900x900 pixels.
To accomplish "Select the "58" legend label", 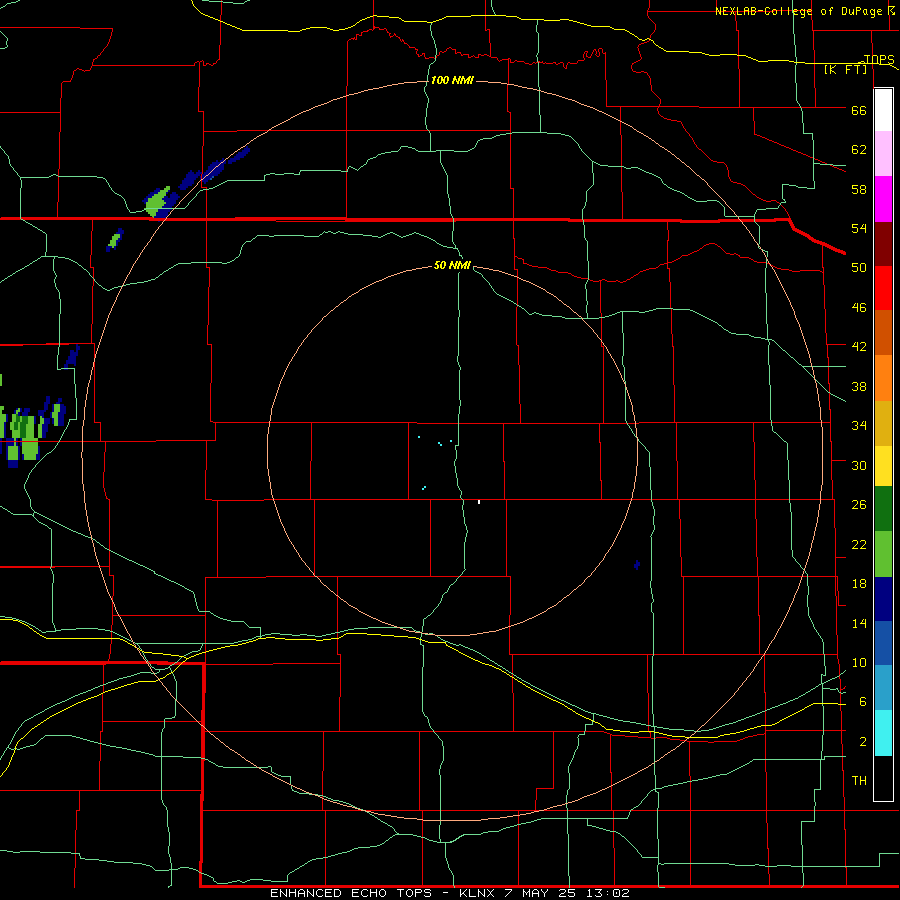I will point(859,189).
